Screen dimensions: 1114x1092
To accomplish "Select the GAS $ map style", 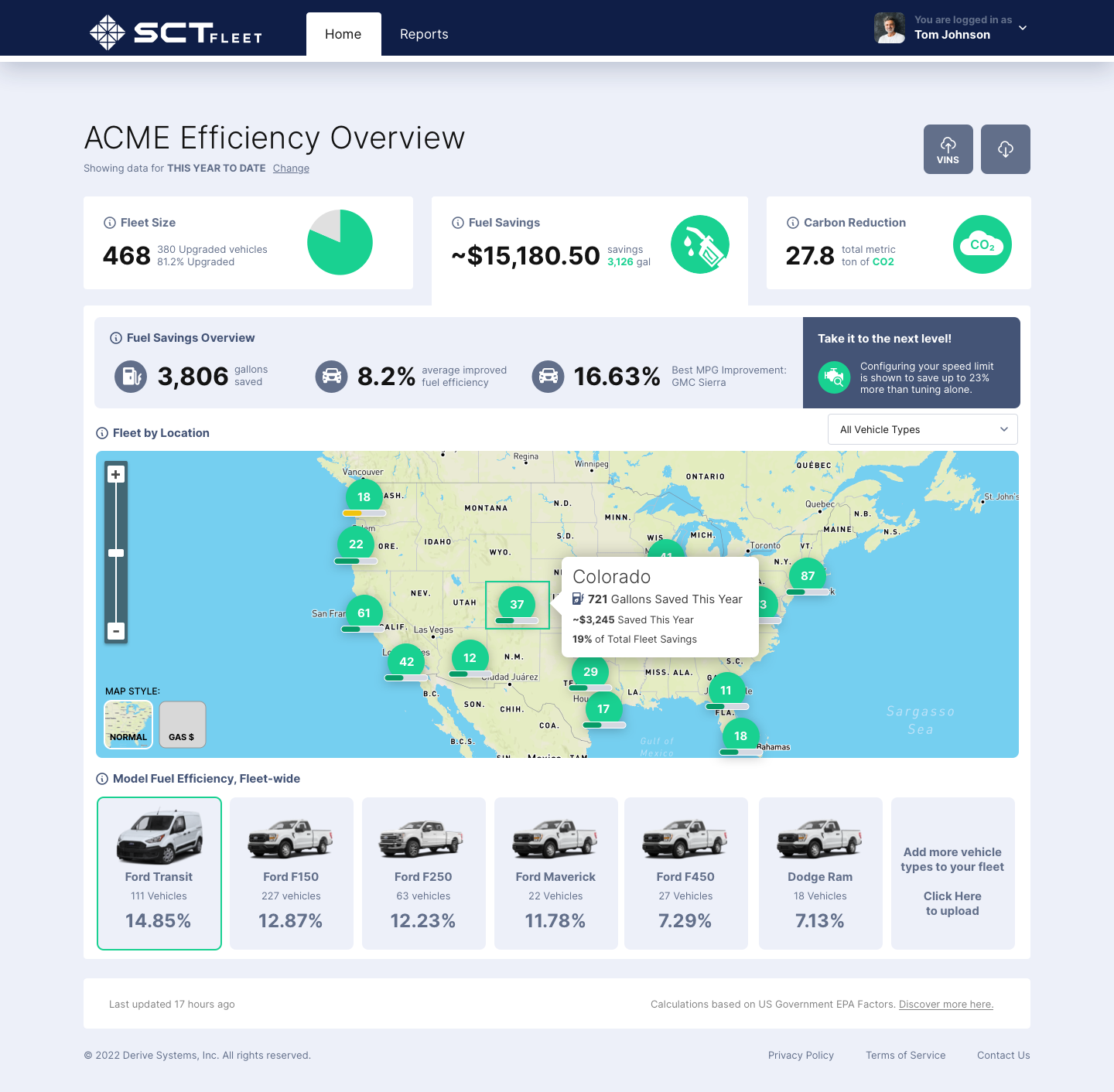I will (x=182, y=725).
